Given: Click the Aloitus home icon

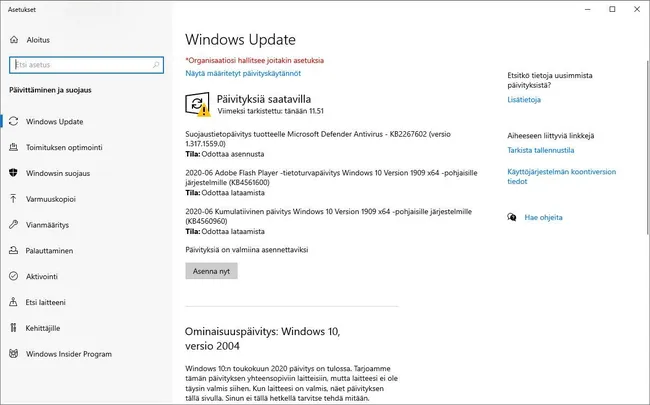Looking at the screenshot, I should point(14,40).
